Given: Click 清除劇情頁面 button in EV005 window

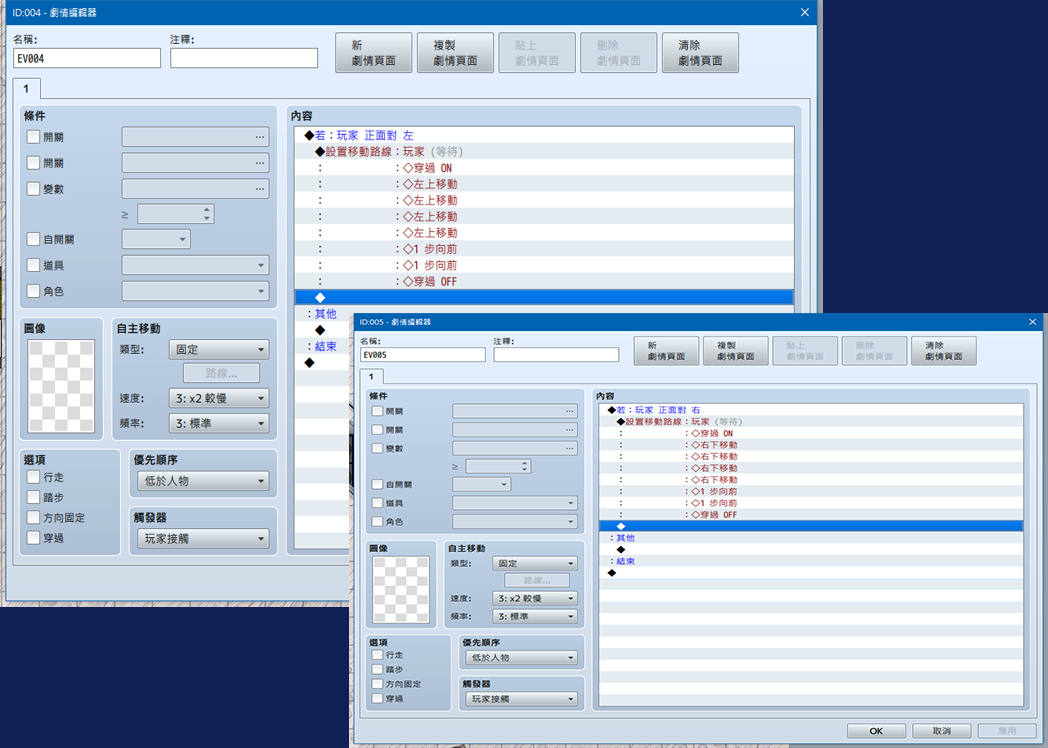Looking at the screenshot, I should 943,351.
